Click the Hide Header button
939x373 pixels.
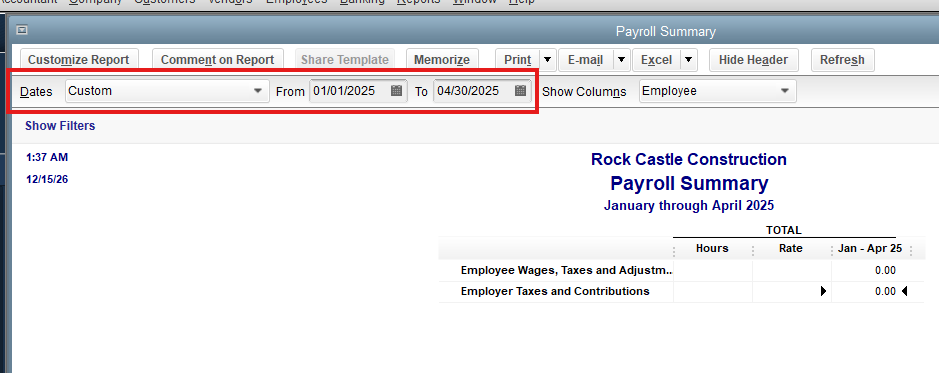[753, 60]
